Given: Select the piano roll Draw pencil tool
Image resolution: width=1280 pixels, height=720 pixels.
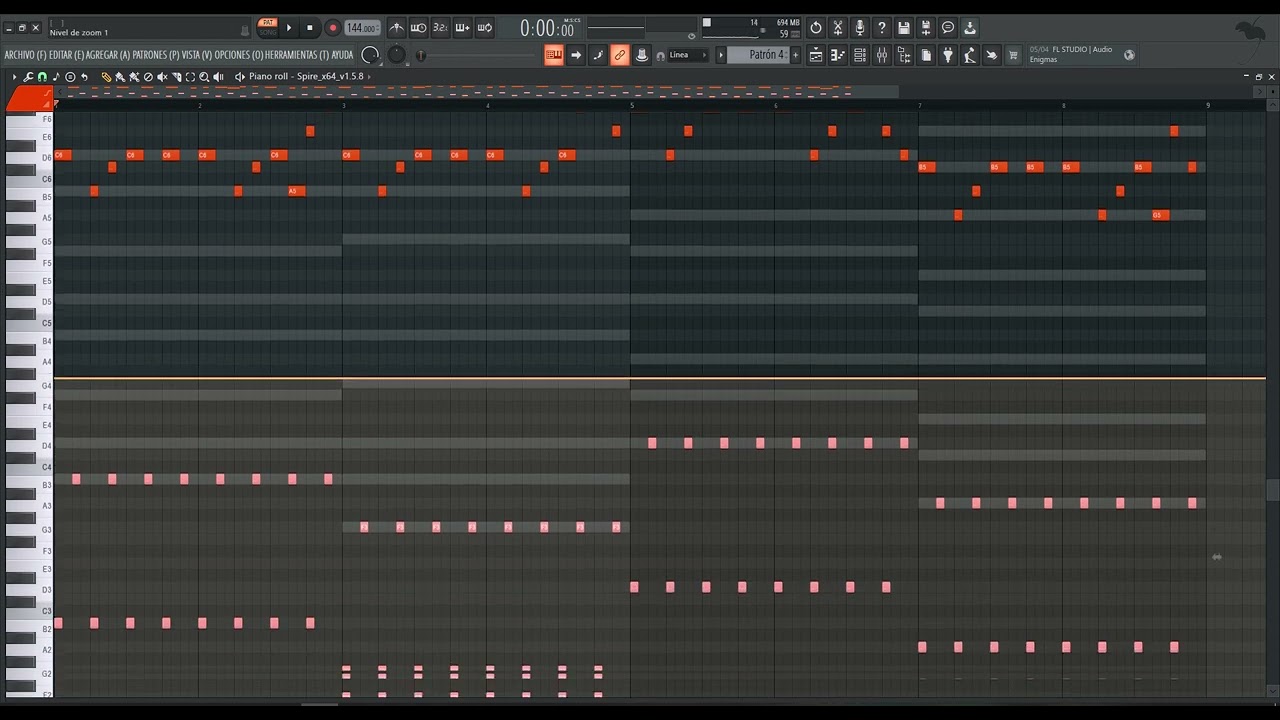Looking at the screenshot, I should tap(106, 77).
